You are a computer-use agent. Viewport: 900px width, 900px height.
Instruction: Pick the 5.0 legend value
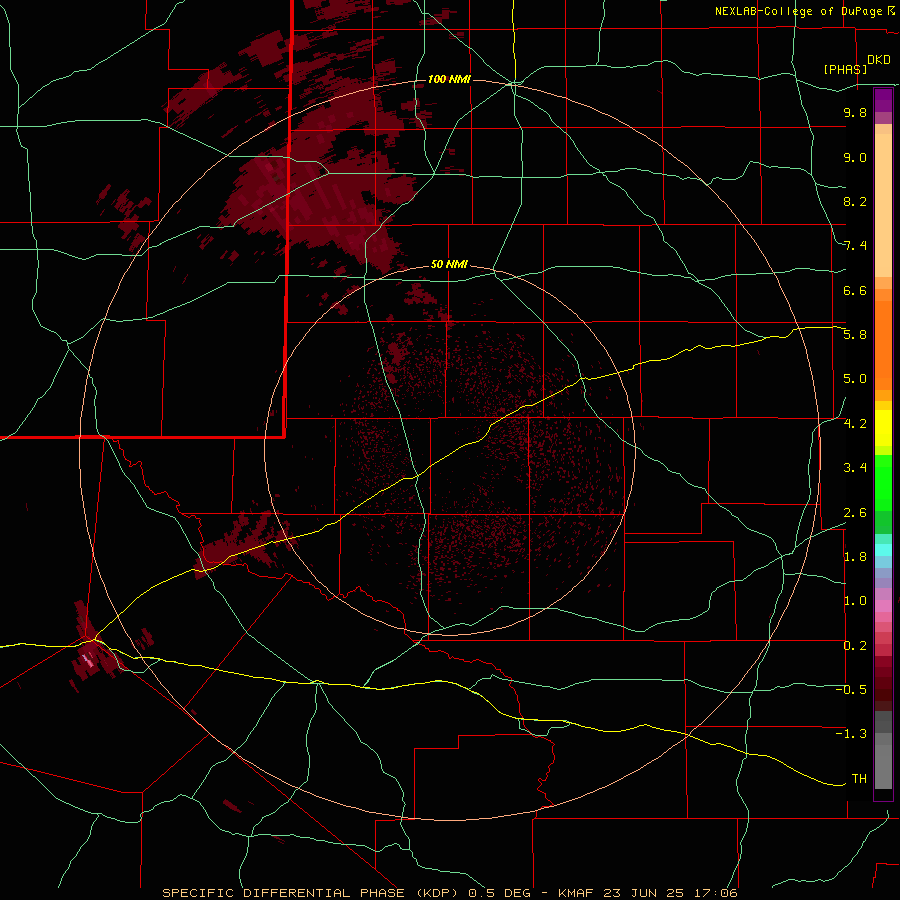(855, 379)
